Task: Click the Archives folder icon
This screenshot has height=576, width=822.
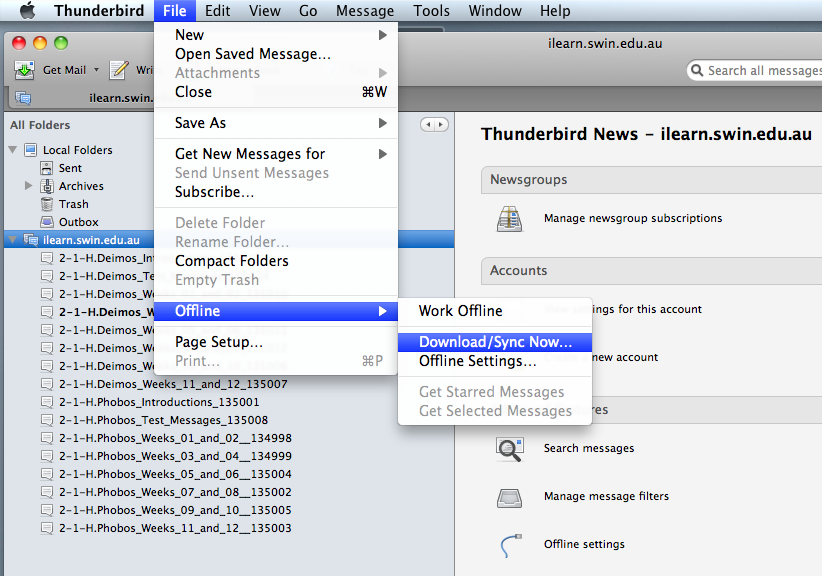Action: pos(47,186)
